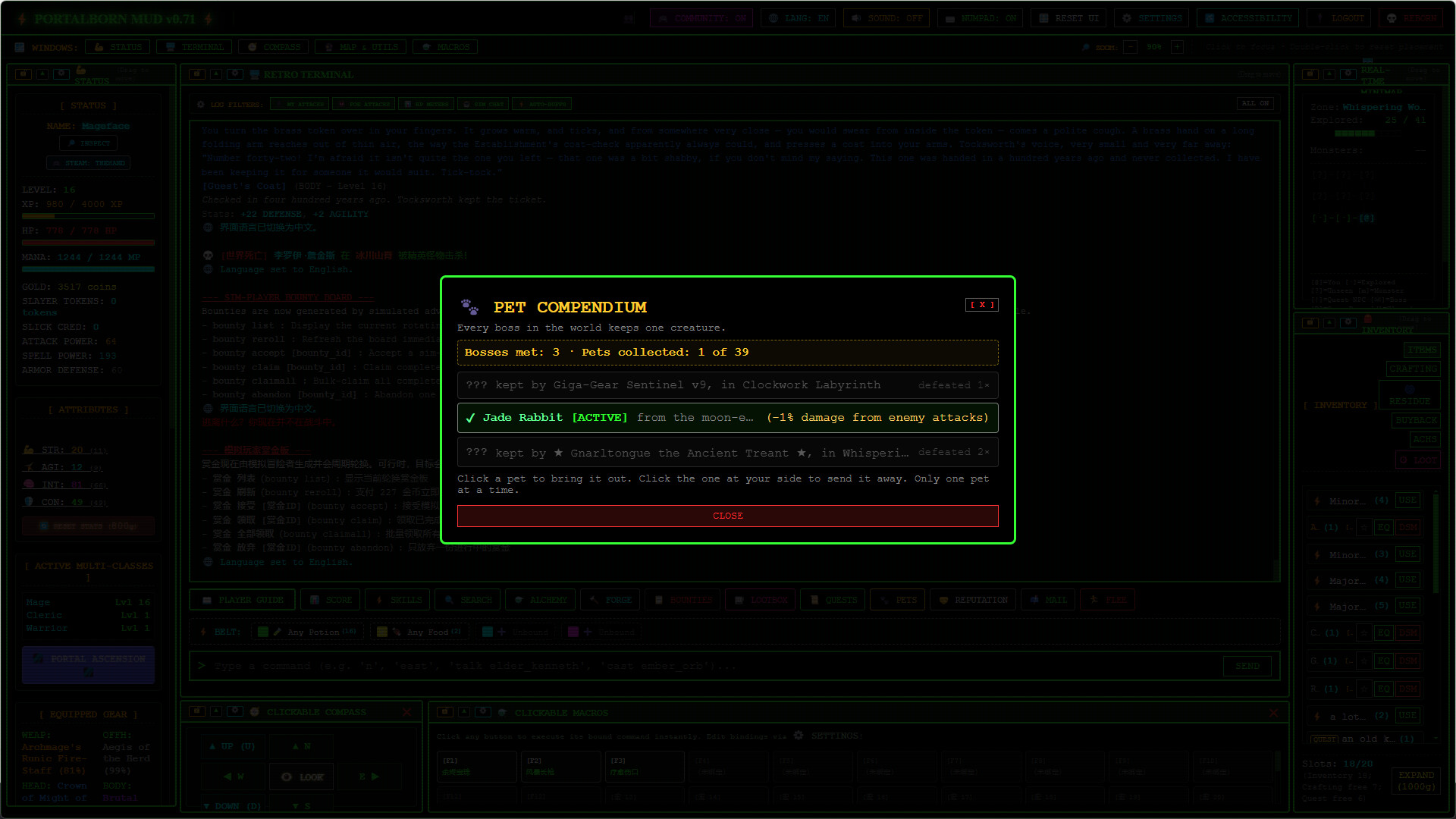
Task: Send away the active Jade Rabbit pet
Action: (727, 418)
